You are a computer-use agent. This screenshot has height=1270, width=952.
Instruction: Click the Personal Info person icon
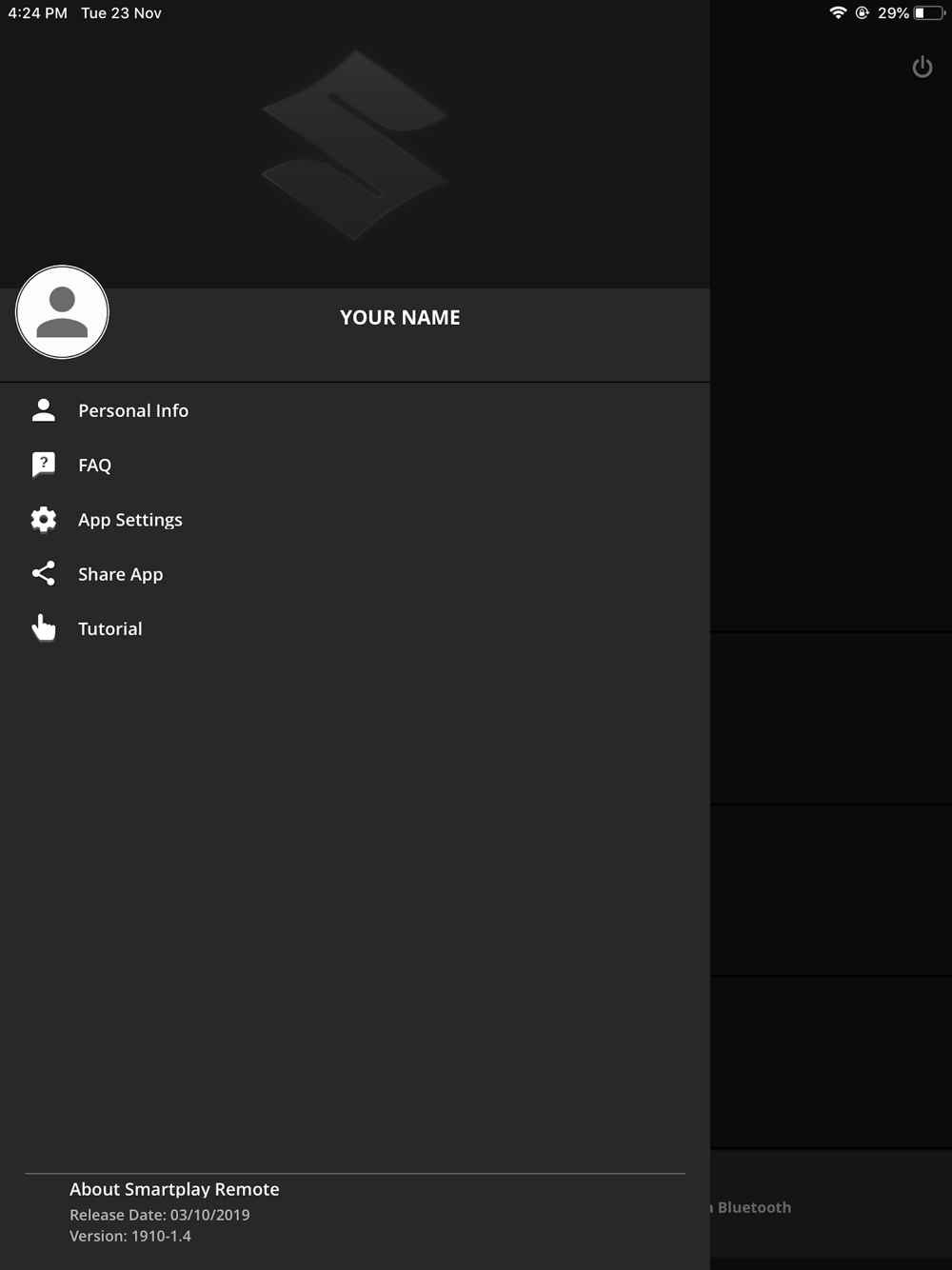pos(44,410)
